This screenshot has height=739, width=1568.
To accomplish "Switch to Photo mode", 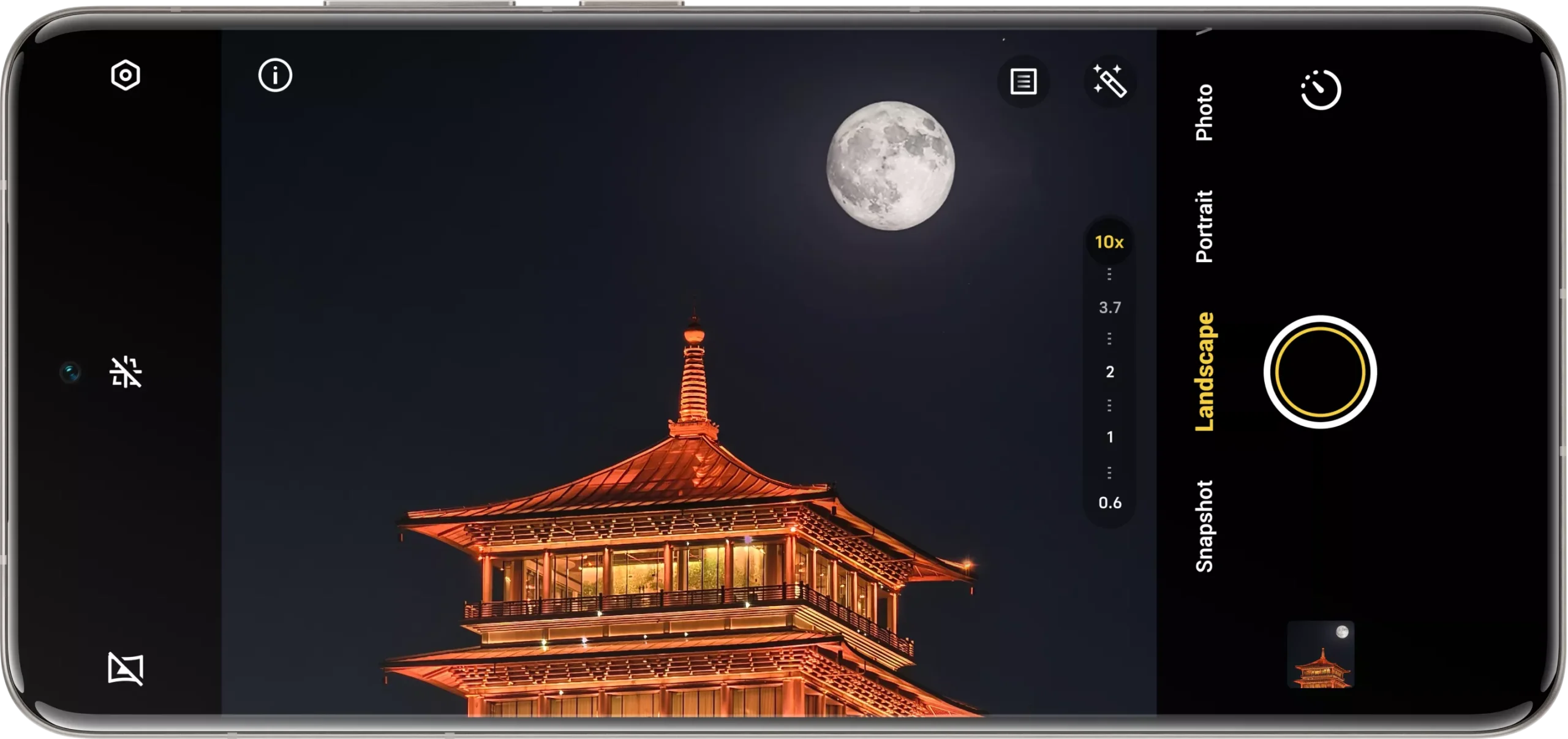I will tap(1204, 113).
